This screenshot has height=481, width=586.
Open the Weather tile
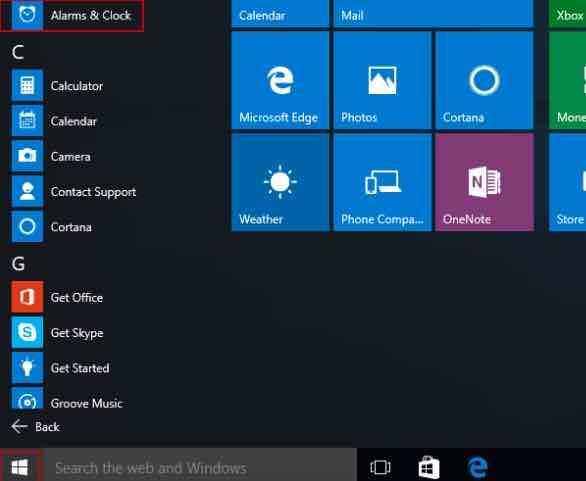pos(280,182)
